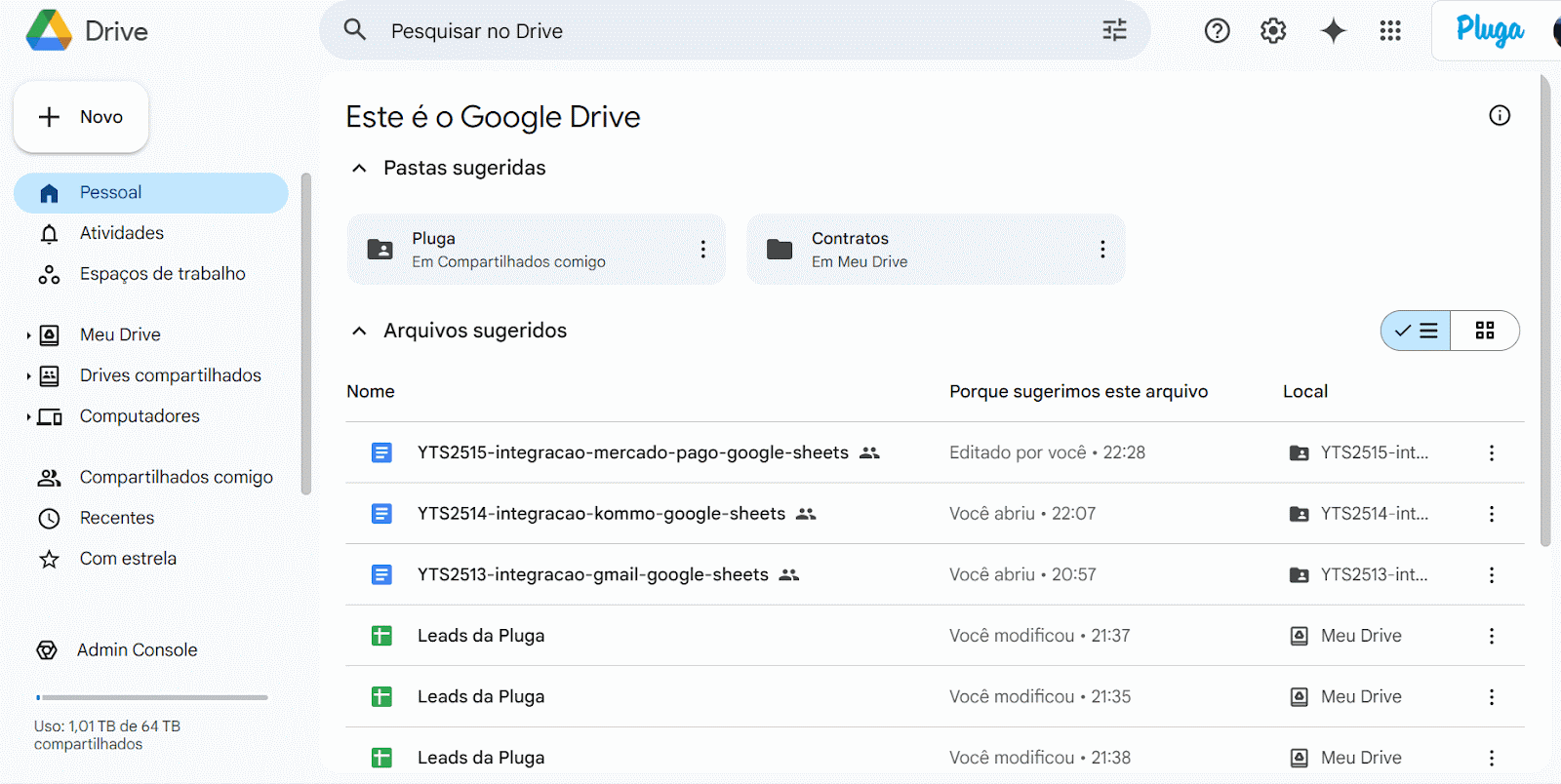Click the main content vertical scrollbar
Viewport: 1561px width, 784px height.
(1545, 310)
